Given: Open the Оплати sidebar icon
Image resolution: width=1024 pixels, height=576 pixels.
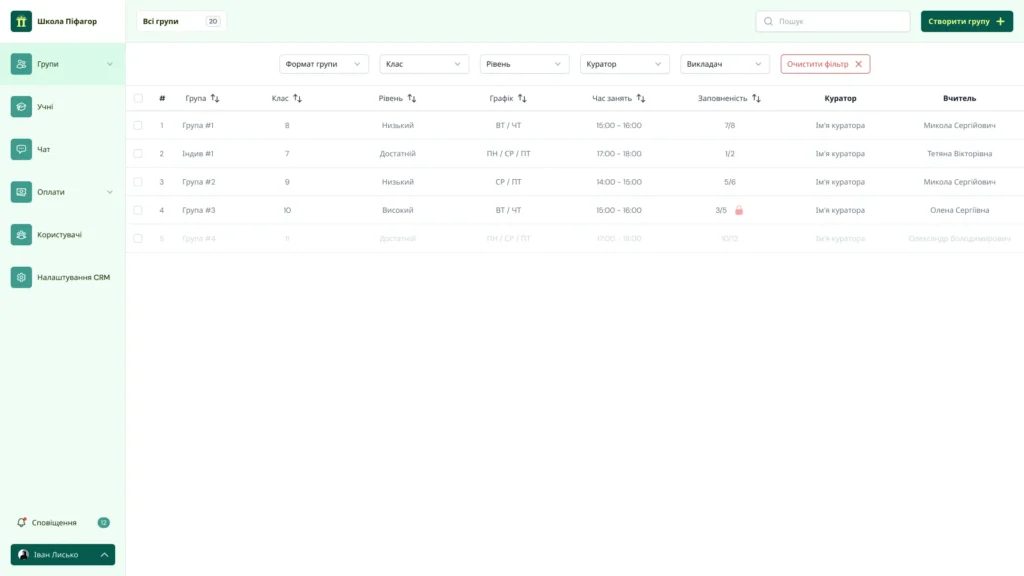Looking at the screenshot, I should [x=21, y=192].
